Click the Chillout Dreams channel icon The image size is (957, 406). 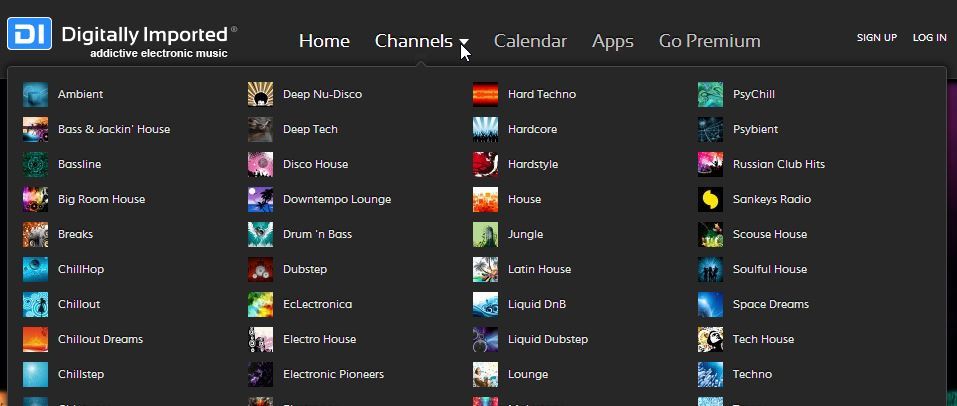(x=35, y=339)
